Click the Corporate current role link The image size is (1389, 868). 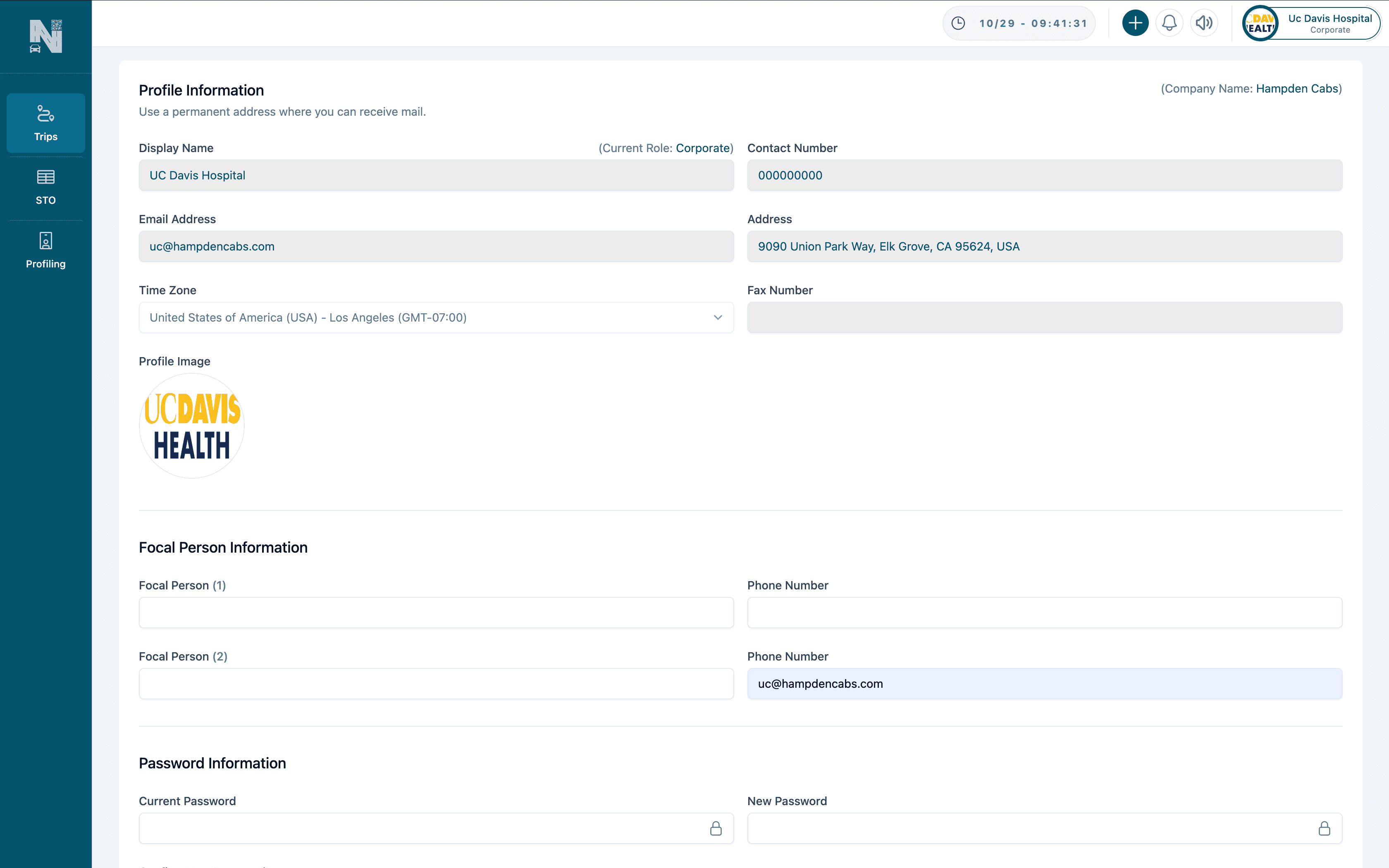coord(702,148)
